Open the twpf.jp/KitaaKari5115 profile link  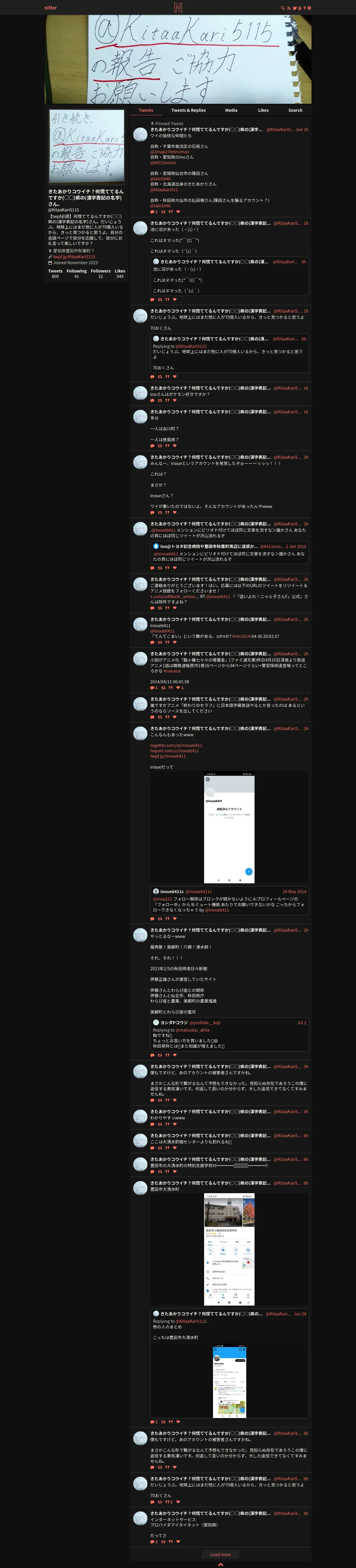click(x=74, y=256)
